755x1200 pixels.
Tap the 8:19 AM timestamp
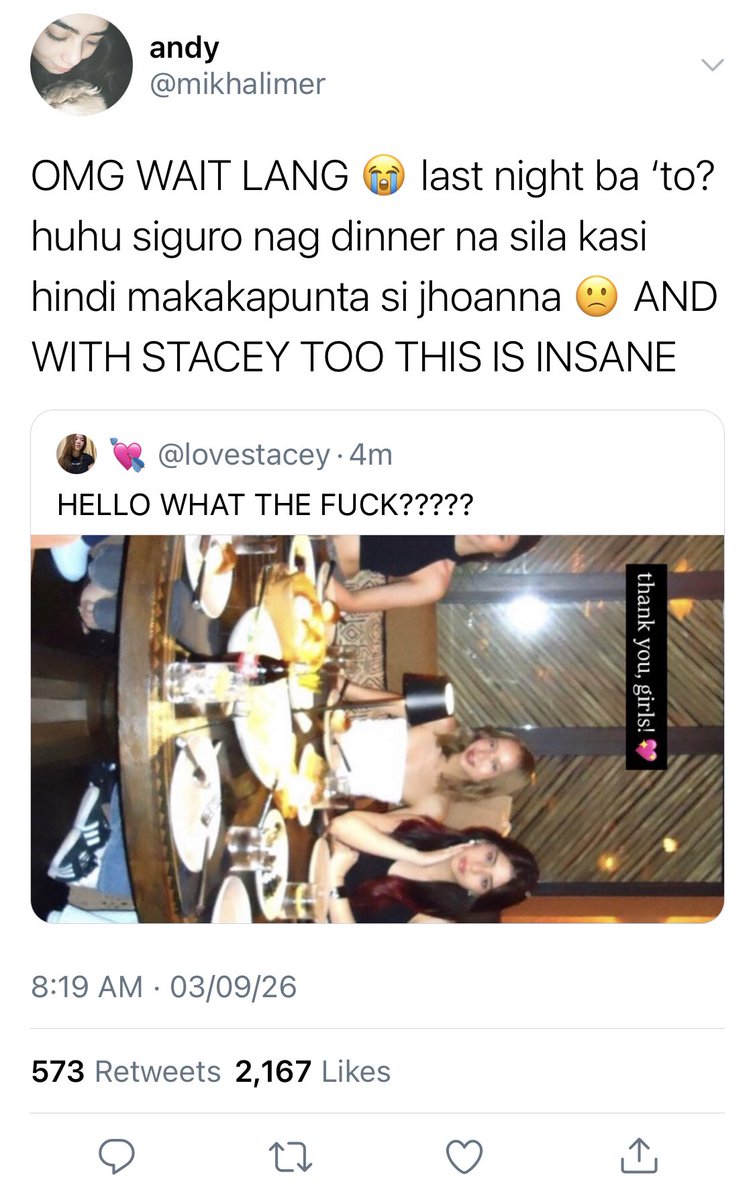88,987
